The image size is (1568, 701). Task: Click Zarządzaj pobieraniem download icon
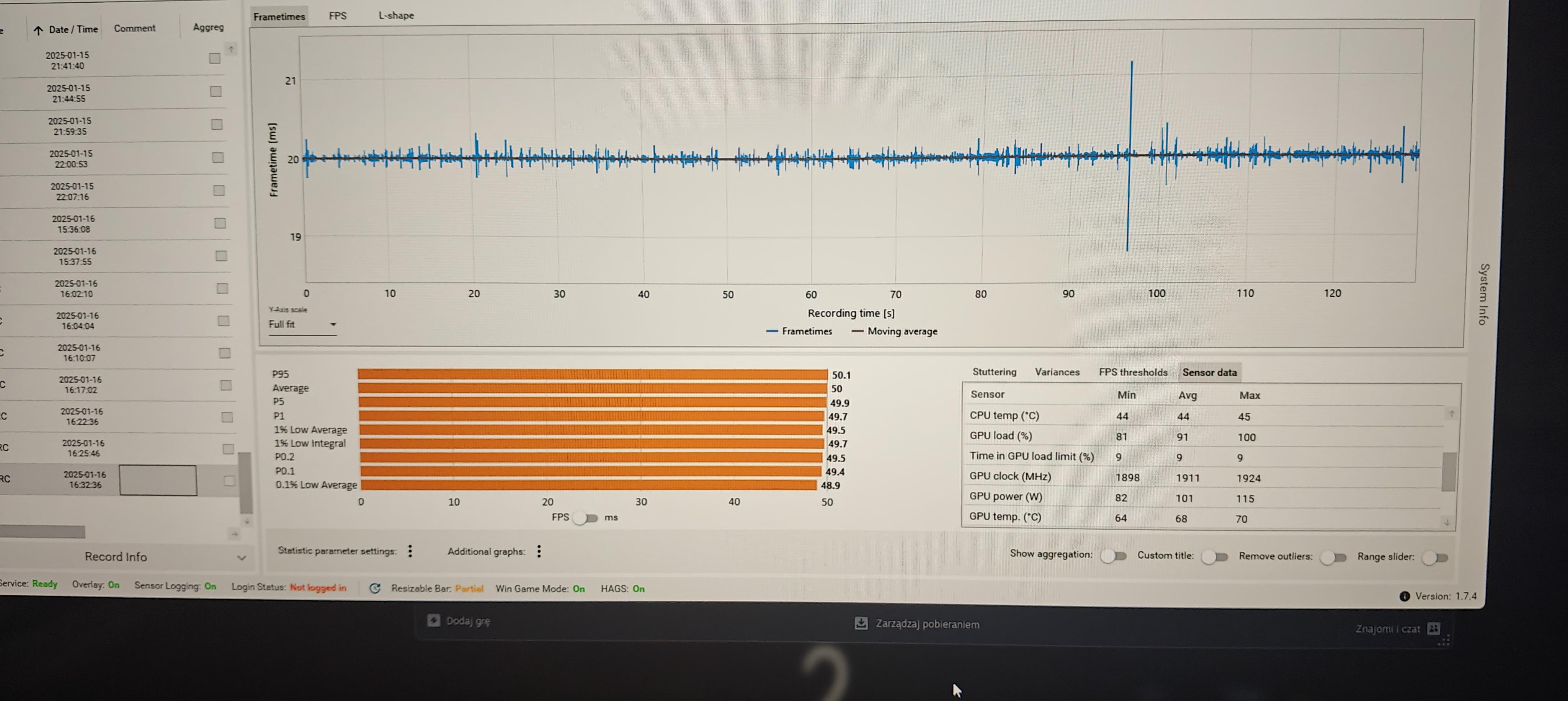[x=861, y=623]
